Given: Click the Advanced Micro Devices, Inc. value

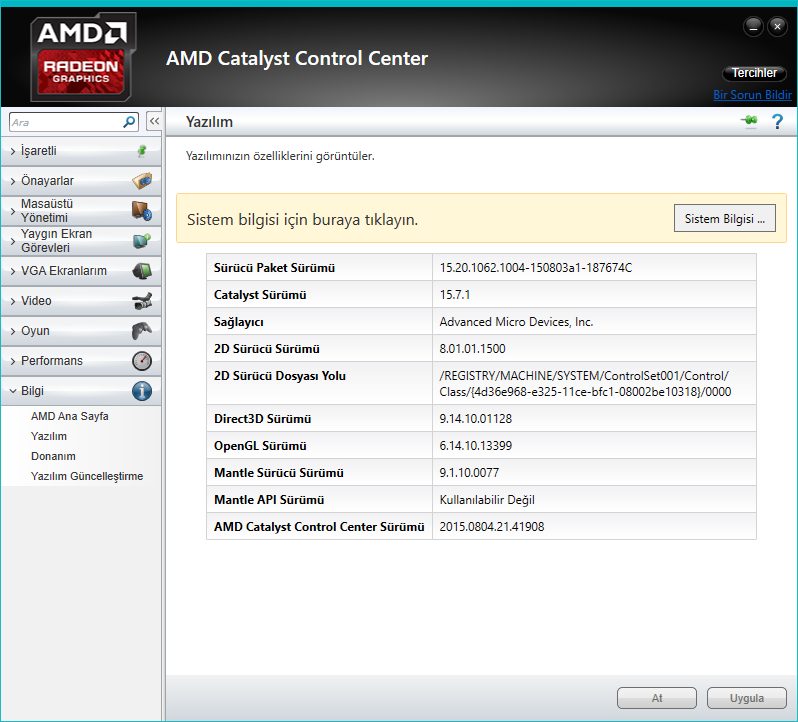Looking at the screenshot, I should point(517,322).
